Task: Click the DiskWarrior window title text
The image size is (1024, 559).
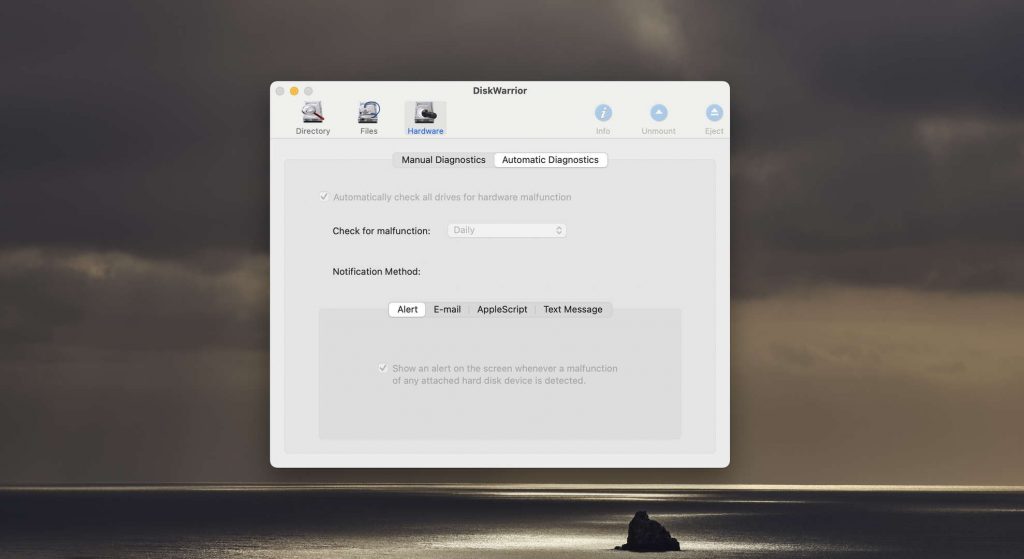Action: tap(500, 91)
